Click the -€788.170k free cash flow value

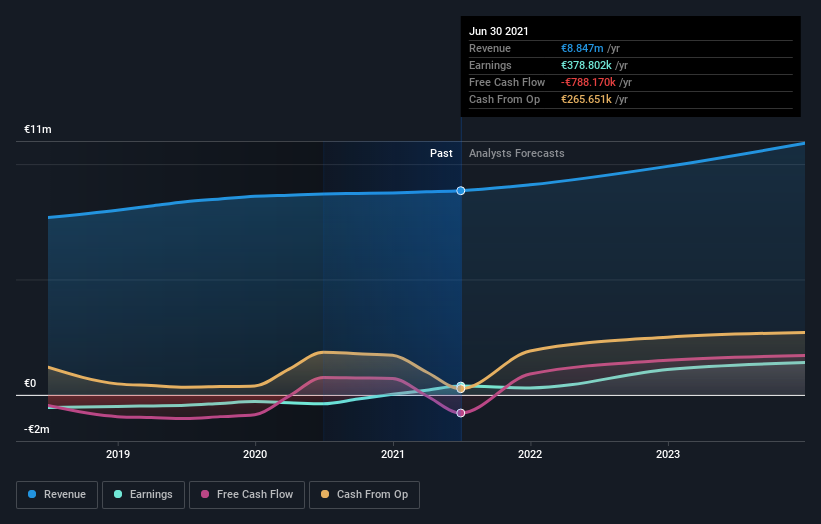click(588, 82)
